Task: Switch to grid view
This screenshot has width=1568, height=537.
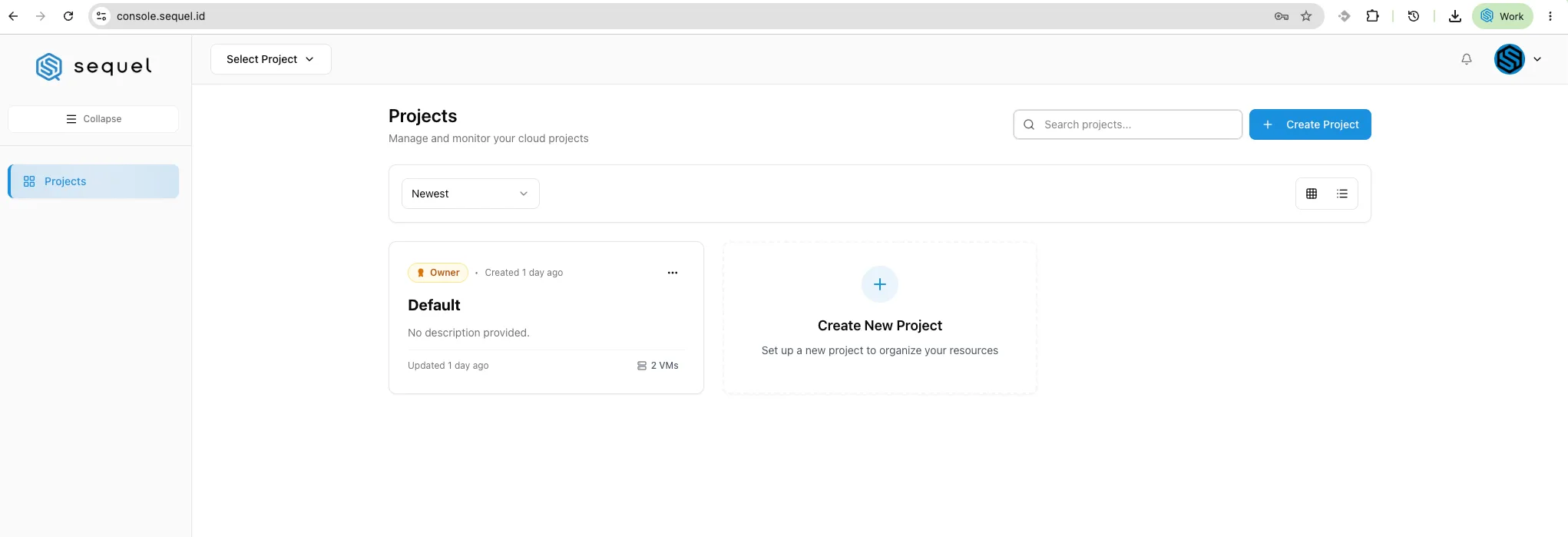Action: click(1312, 194)
